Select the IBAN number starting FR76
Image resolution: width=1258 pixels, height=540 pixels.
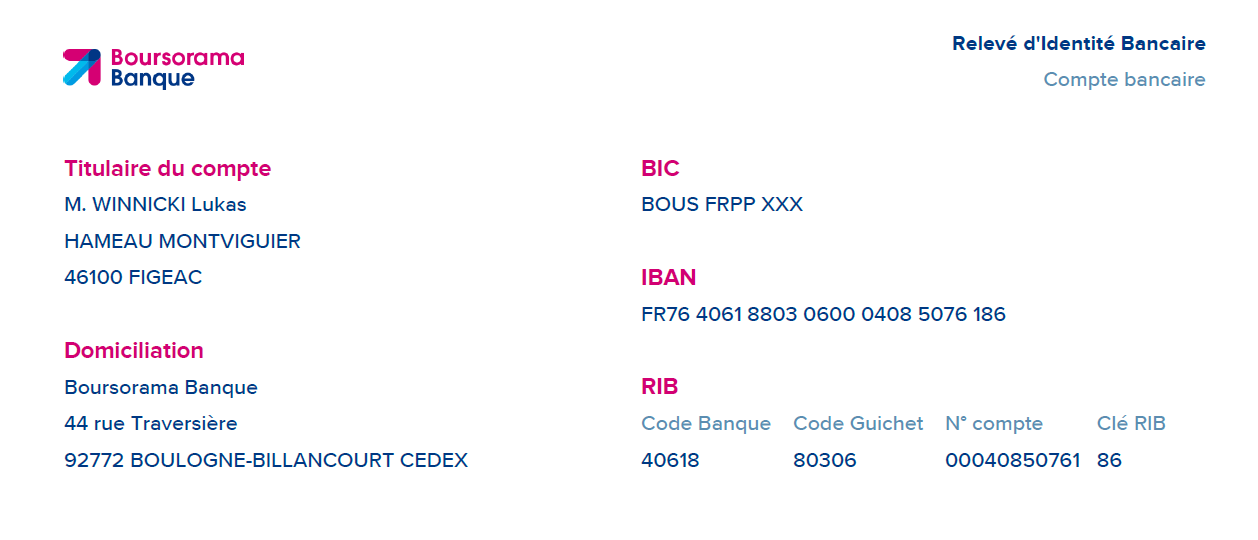(x=823, y=315)
